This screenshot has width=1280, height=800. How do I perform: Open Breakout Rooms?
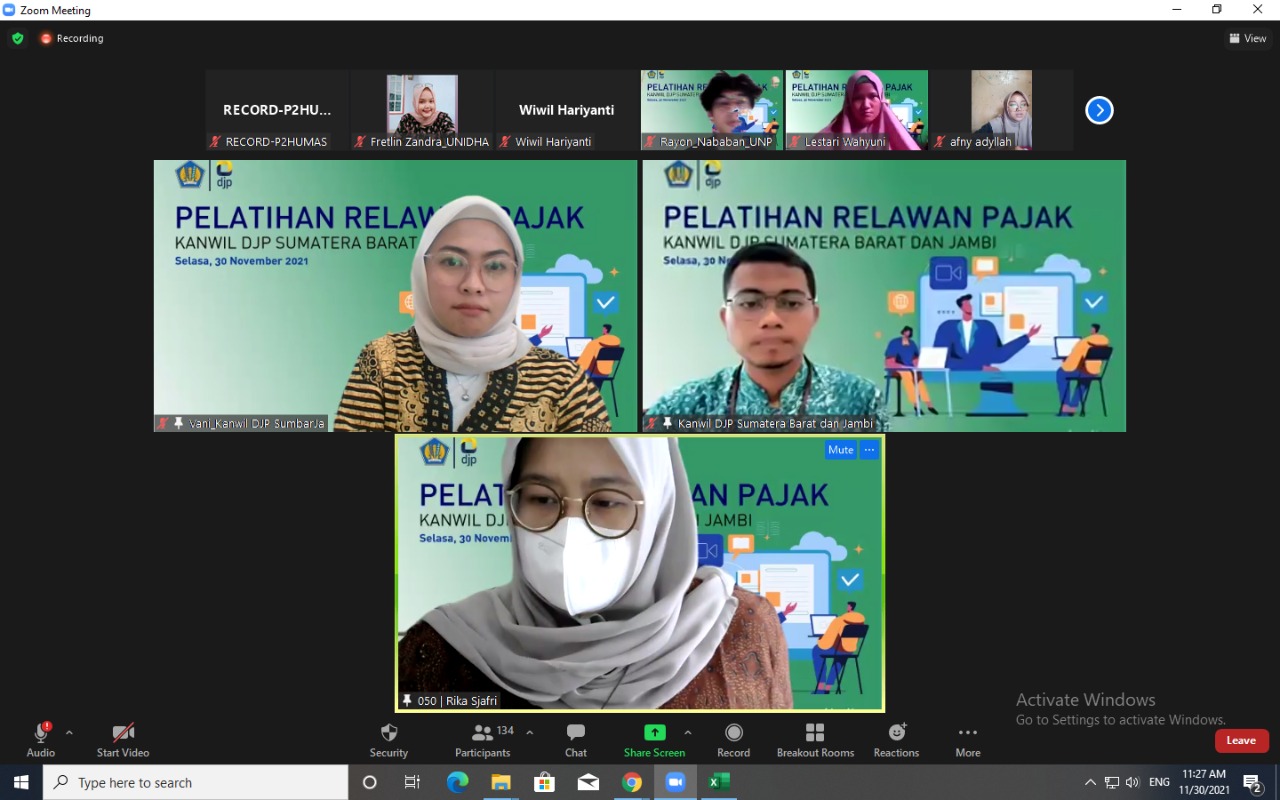click(815, 733)
